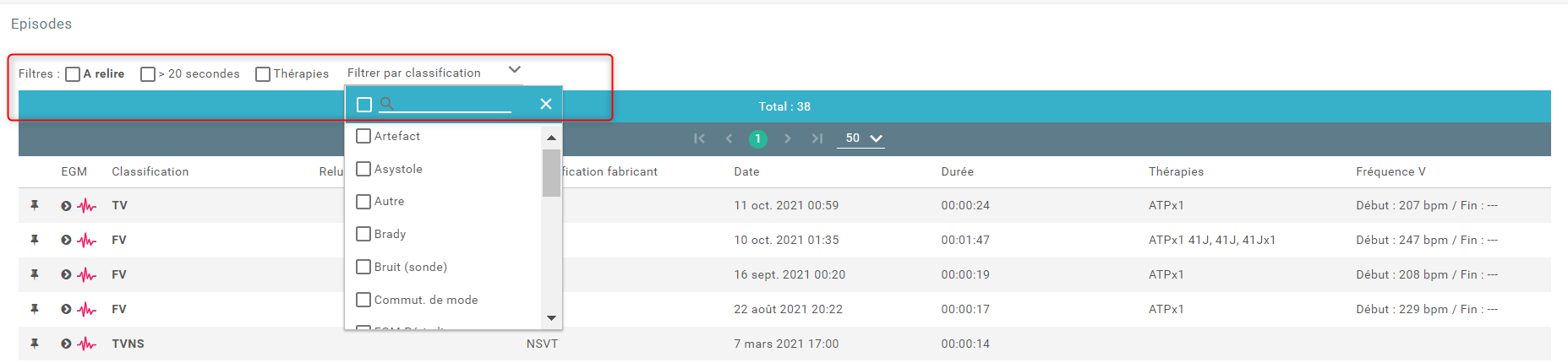Go to last page of episodes

pos(817,138)
